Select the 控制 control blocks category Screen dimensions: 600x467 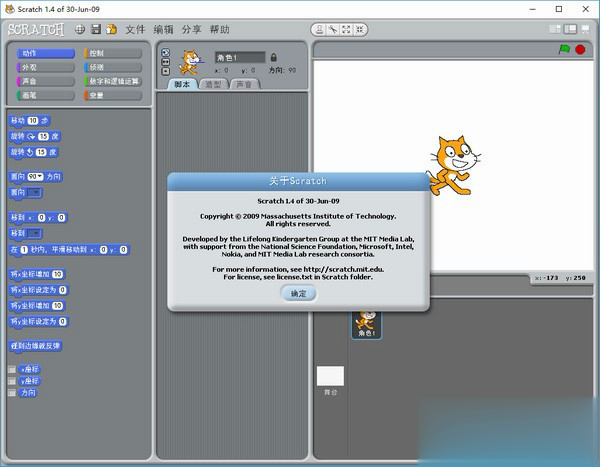click(113, 53)
